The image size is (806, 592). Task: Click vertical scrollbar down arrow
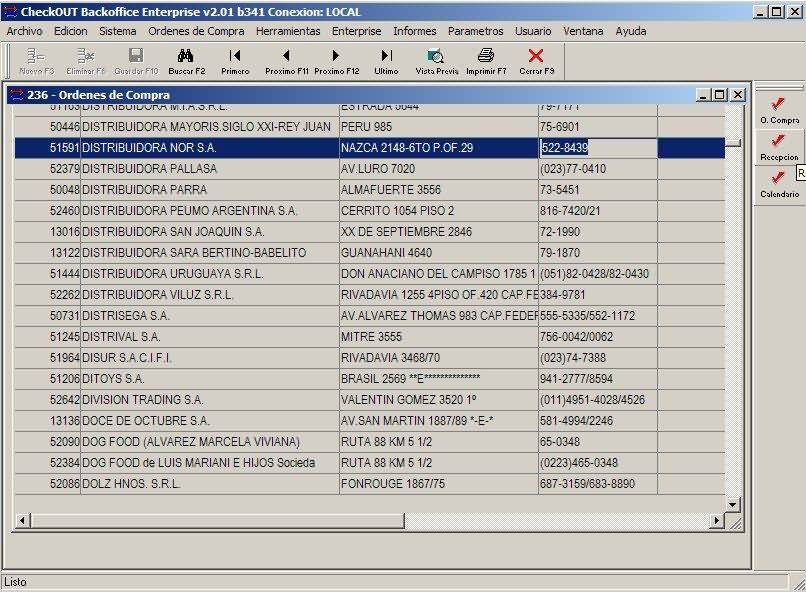(734, 505)
